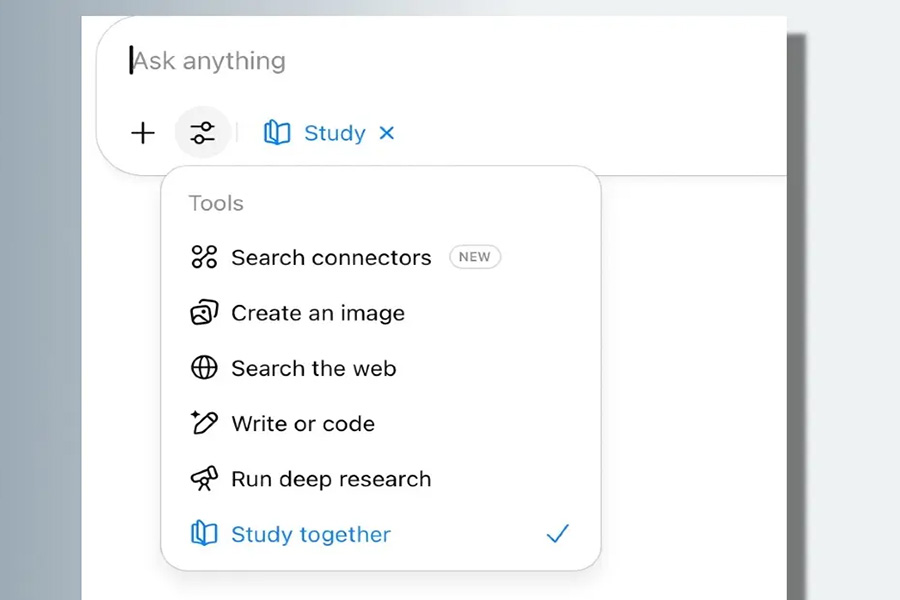Viewport: 900px width, 600px height.
Task: Click the telescope icon for deep research
Action: 204,479
